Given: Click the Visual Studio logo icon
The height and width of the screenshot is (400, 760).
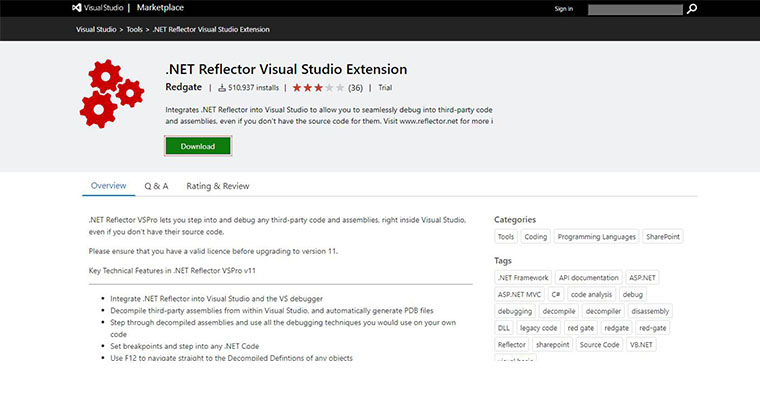Looking at the screenshot, I should pos(77,8).
